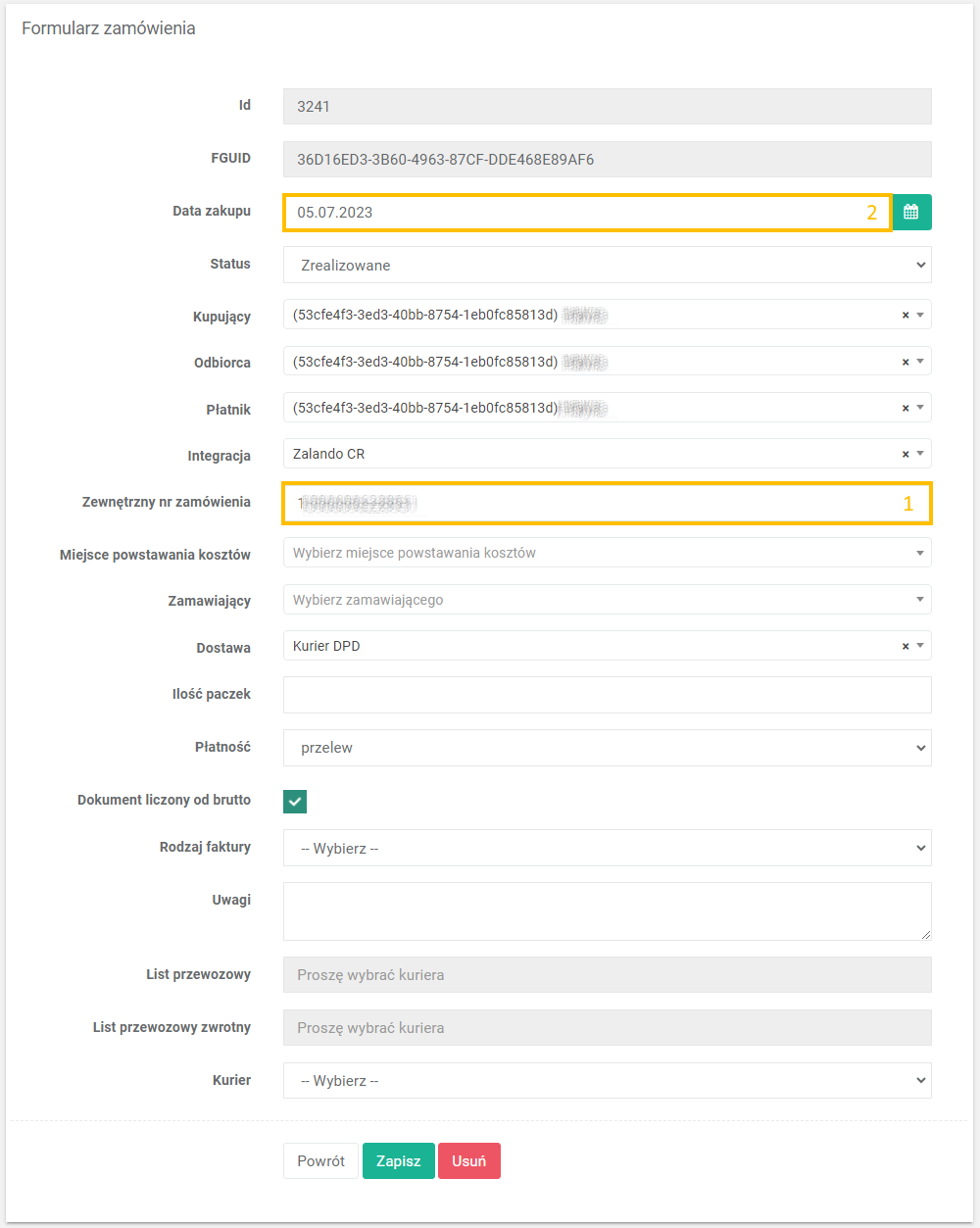Clear the Płatnik selection with x
The height and width of the screenshot is (1228, 980).
[x=906, y=409]
